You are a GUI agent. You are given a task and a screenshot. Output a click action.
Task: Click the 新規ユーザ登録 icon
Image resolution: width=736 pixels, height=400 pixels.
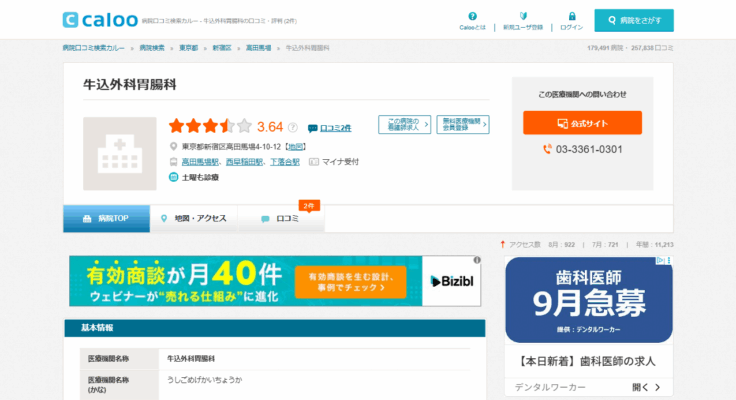pos(523,16)
